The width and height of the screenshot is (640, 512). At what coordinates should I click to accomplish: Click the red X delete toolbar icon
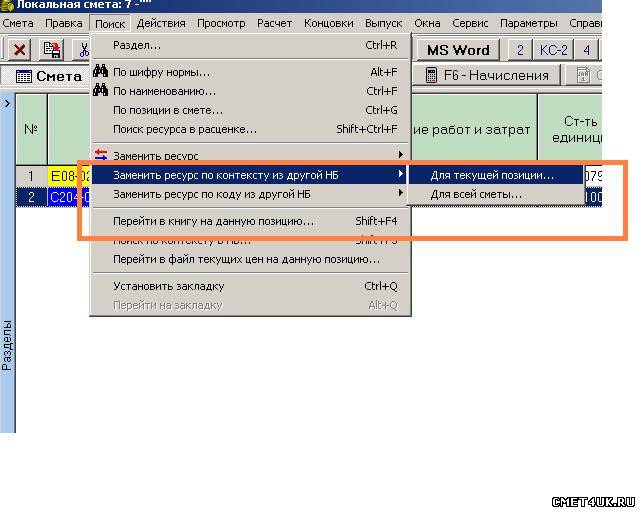pos(19,50)
